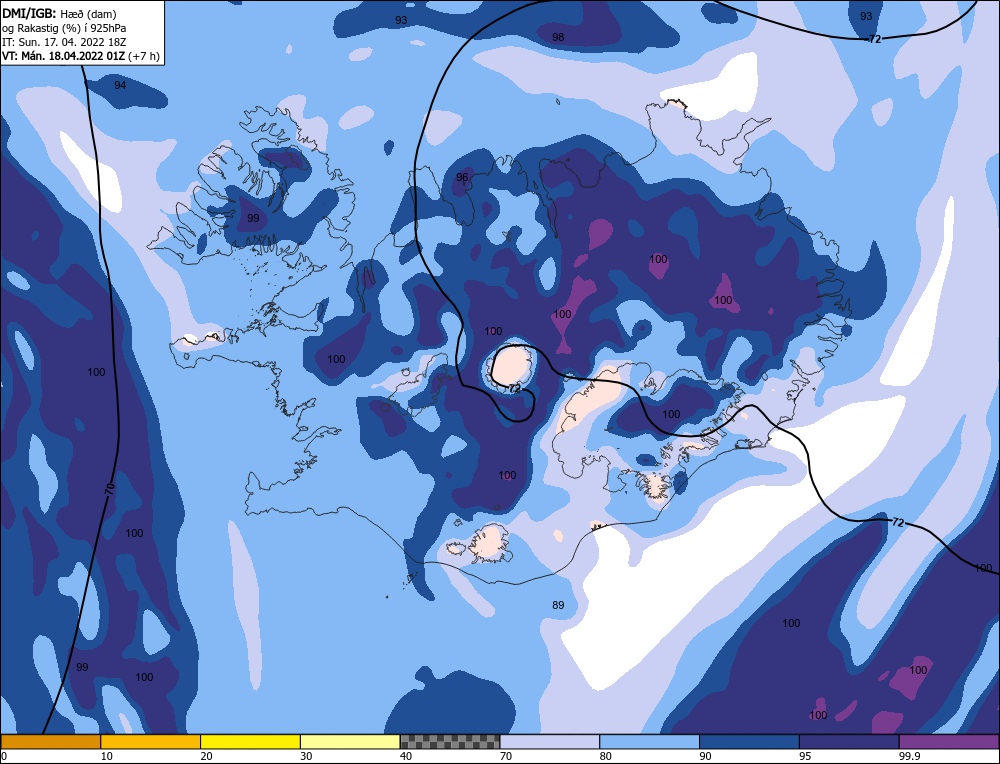The image size is (1000, 764).
Task: Click the '30' legend scale number
Action: 306,756
